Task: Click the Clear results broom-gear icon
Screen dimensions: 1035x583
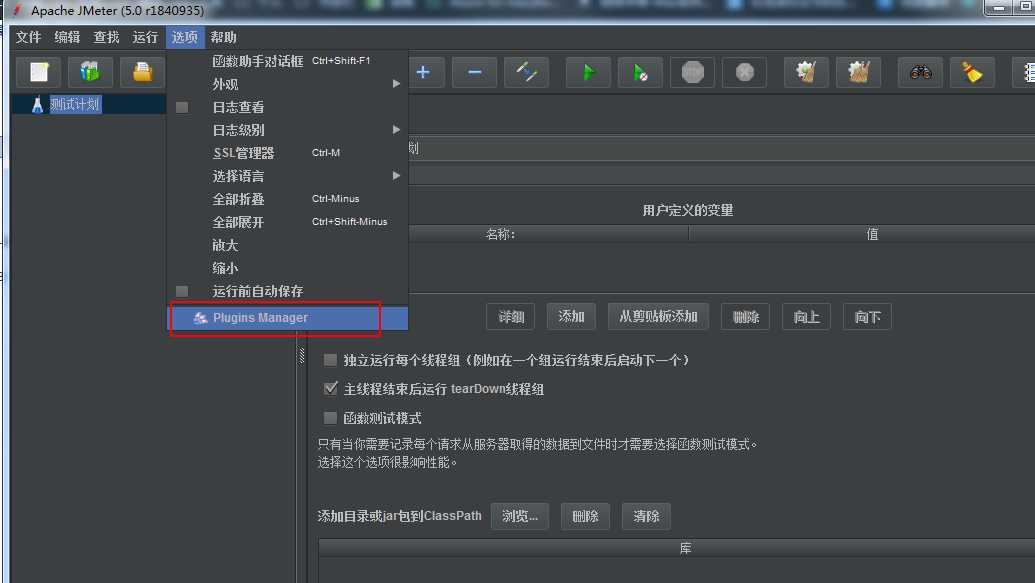Action: point(806,72)
